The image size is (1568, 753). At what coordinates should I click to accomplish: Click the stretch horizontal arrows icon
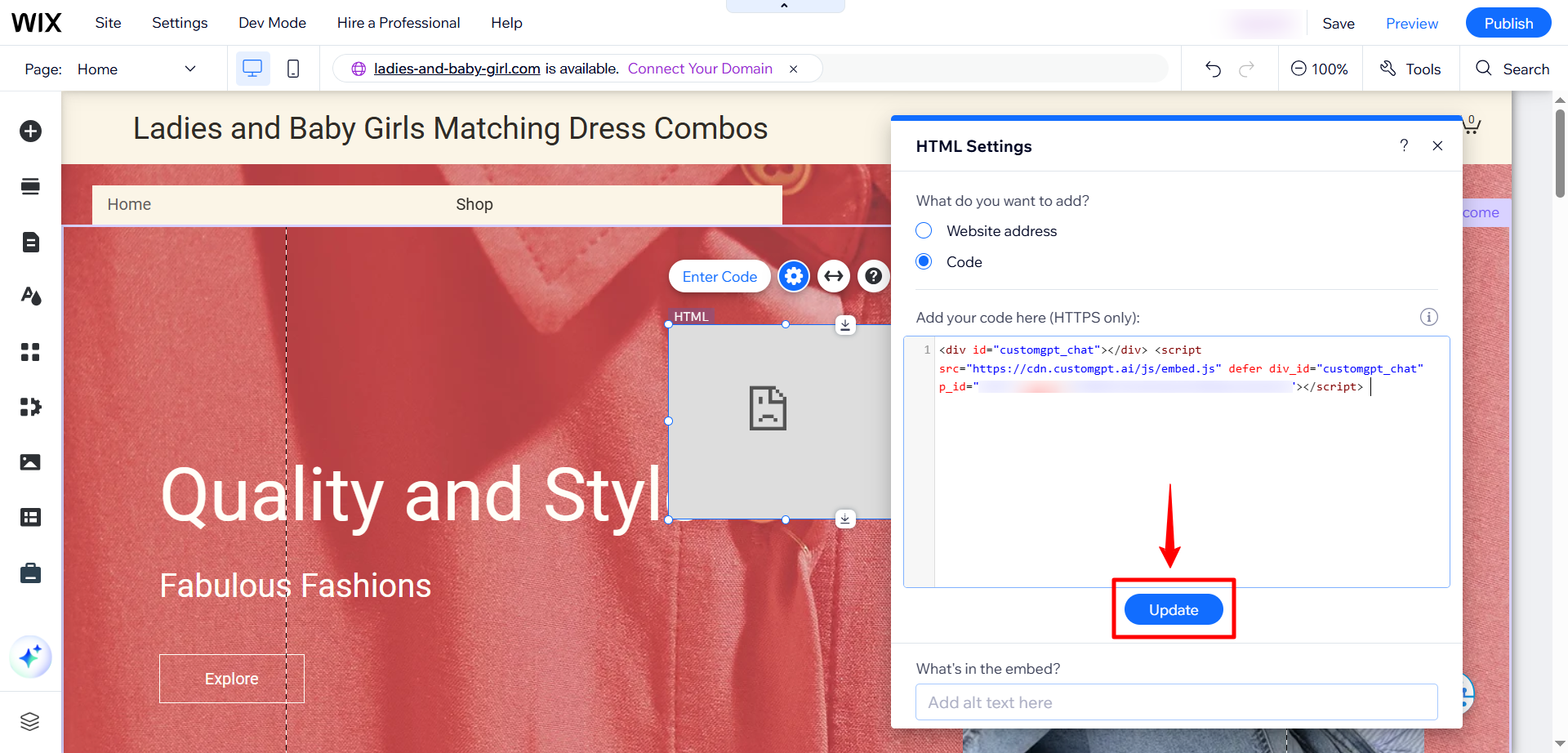(833, 276)
